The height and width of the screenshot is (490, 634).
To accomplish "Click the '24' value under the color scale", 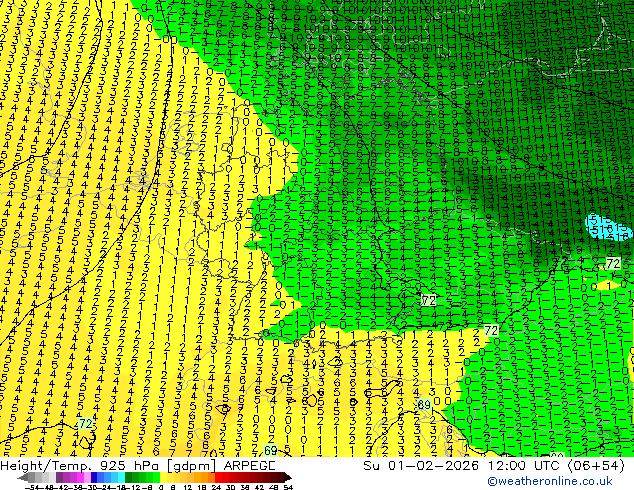I will coord(216,487).
